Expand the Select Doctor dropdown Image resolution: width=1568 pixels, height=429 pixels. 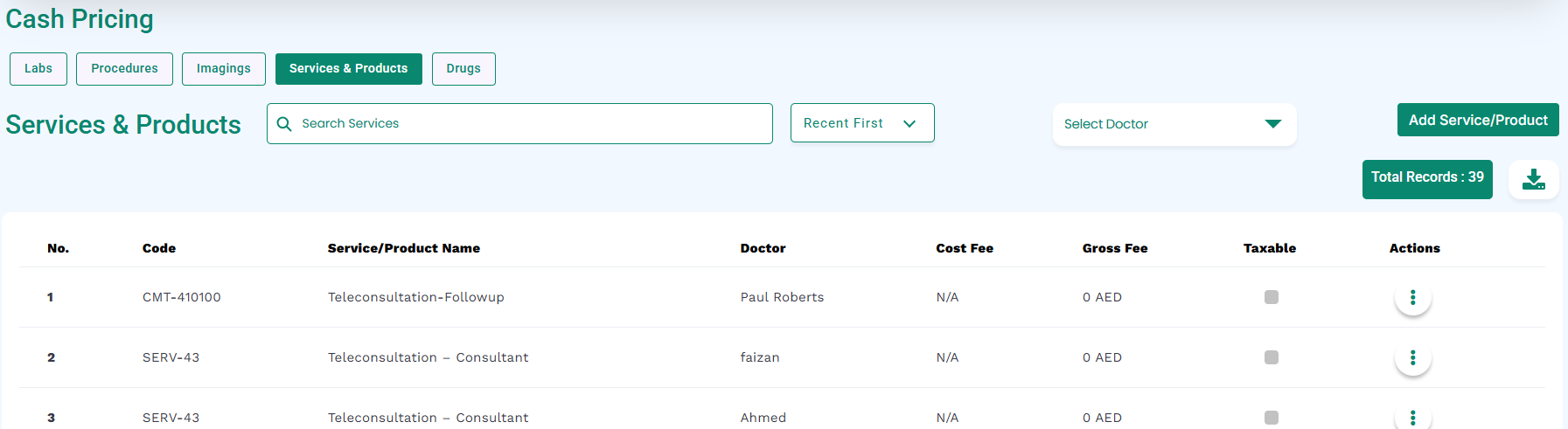tap(1174, 124)
